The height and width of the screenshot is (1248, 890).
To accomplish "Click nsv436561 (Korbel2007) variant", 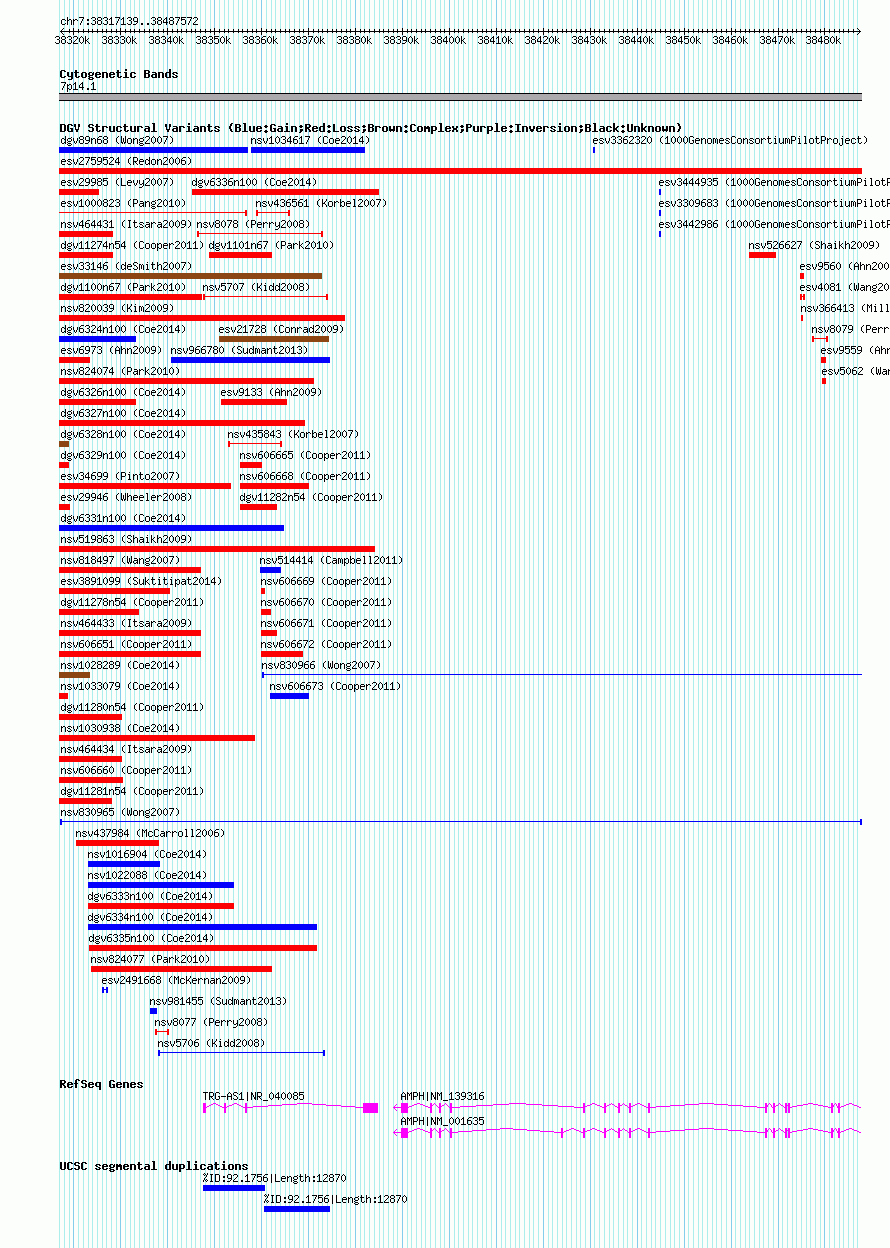I will tap(321, 203).
